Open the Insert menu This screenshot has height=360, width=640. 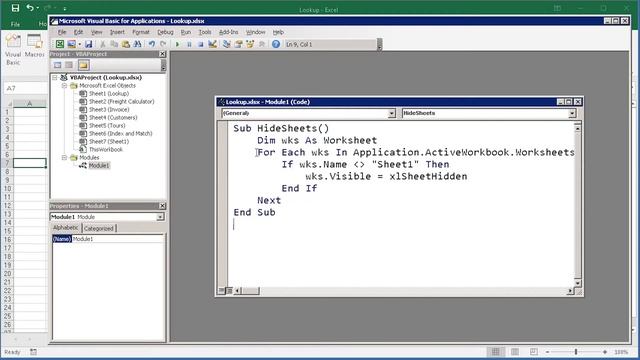pyautogui.click(x=117, y=32)
